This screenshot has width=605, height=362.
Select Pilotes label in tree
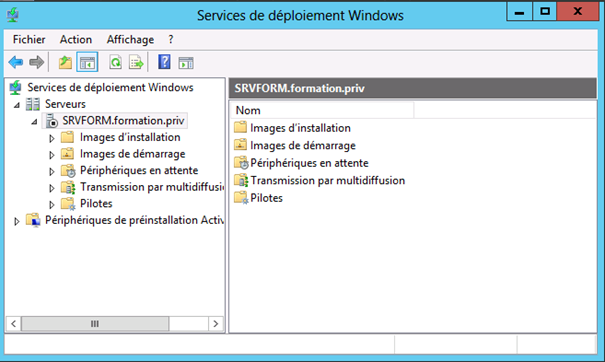[x=96, y=204]
